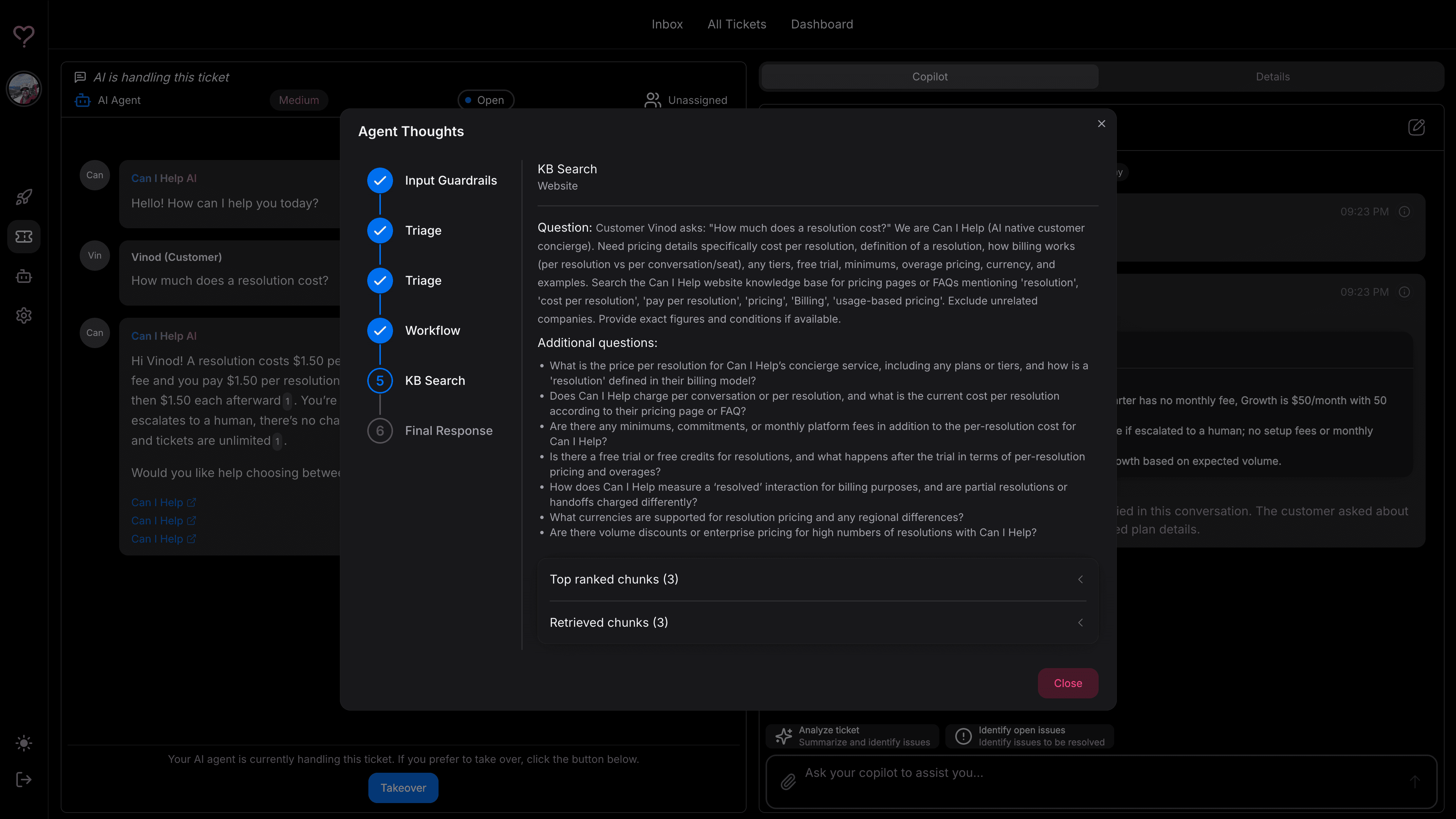Image resolution: width=1456 pixels, height=819 pixels.
Task: Collapse the Top ranked chunks section
Action: click(x=1080, y=579)
